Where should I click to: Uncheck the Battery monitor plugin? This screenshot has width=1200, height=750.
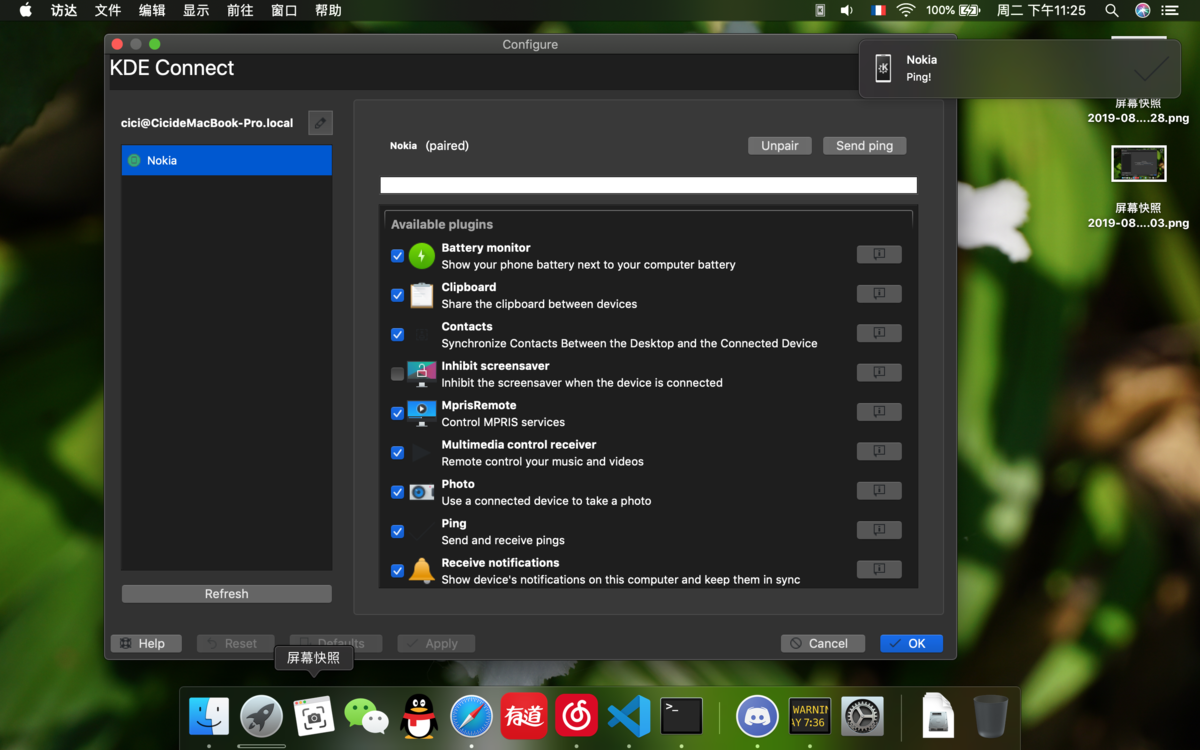pos(397,256)
